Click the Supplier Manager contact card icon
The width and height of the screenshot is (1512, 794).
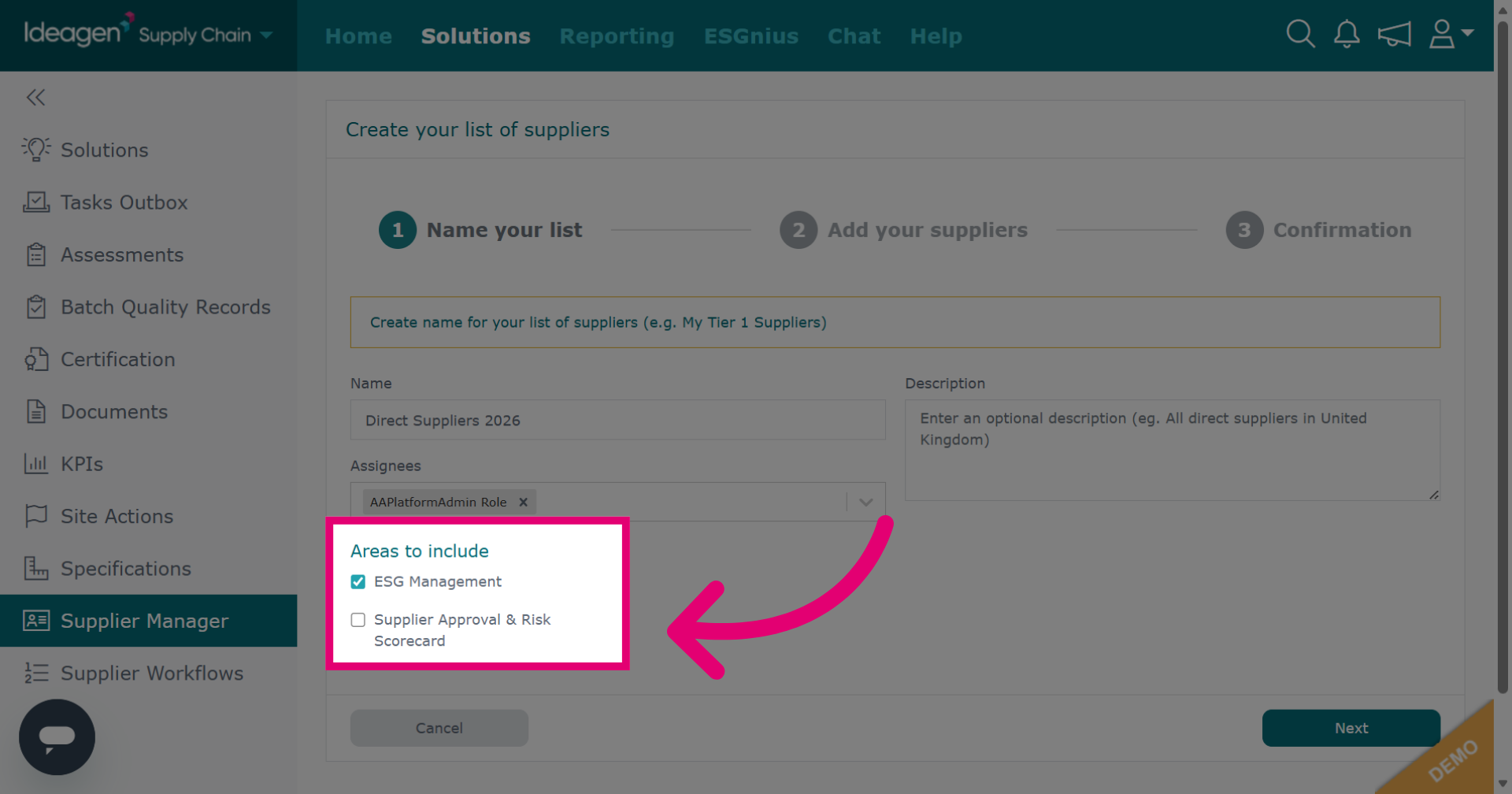(35, 621)
